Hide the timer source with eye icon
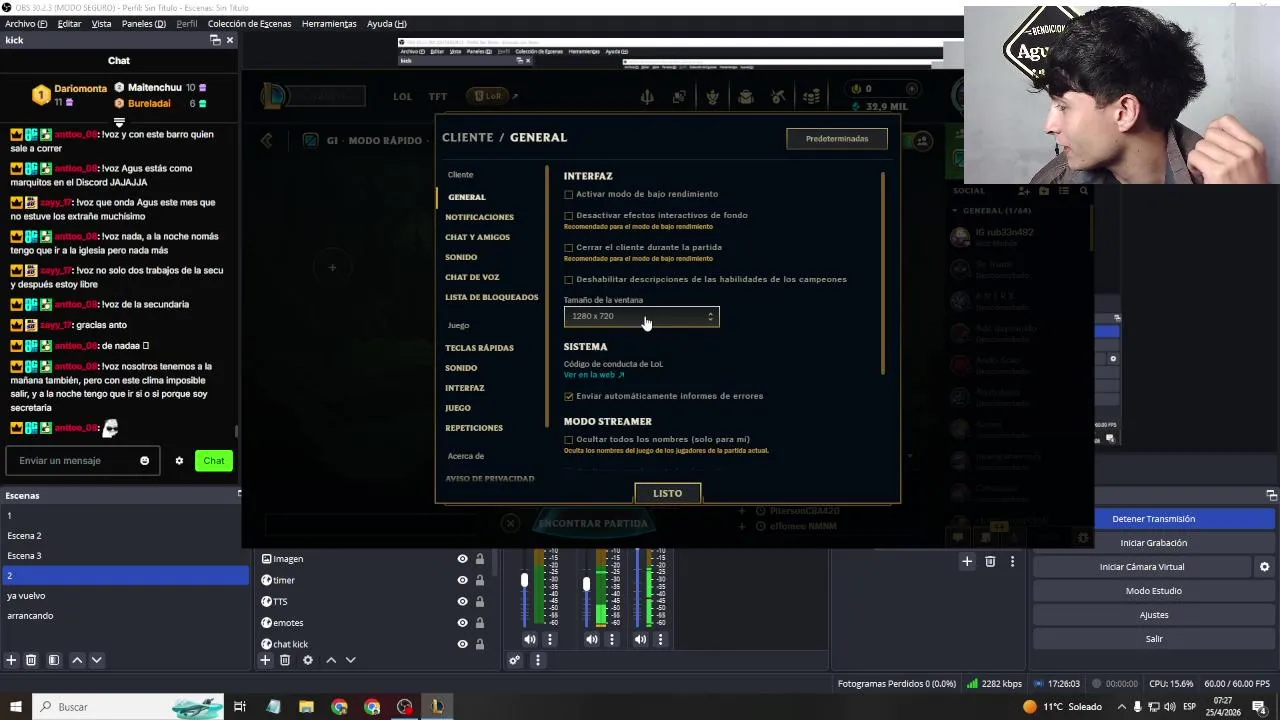 462,580
